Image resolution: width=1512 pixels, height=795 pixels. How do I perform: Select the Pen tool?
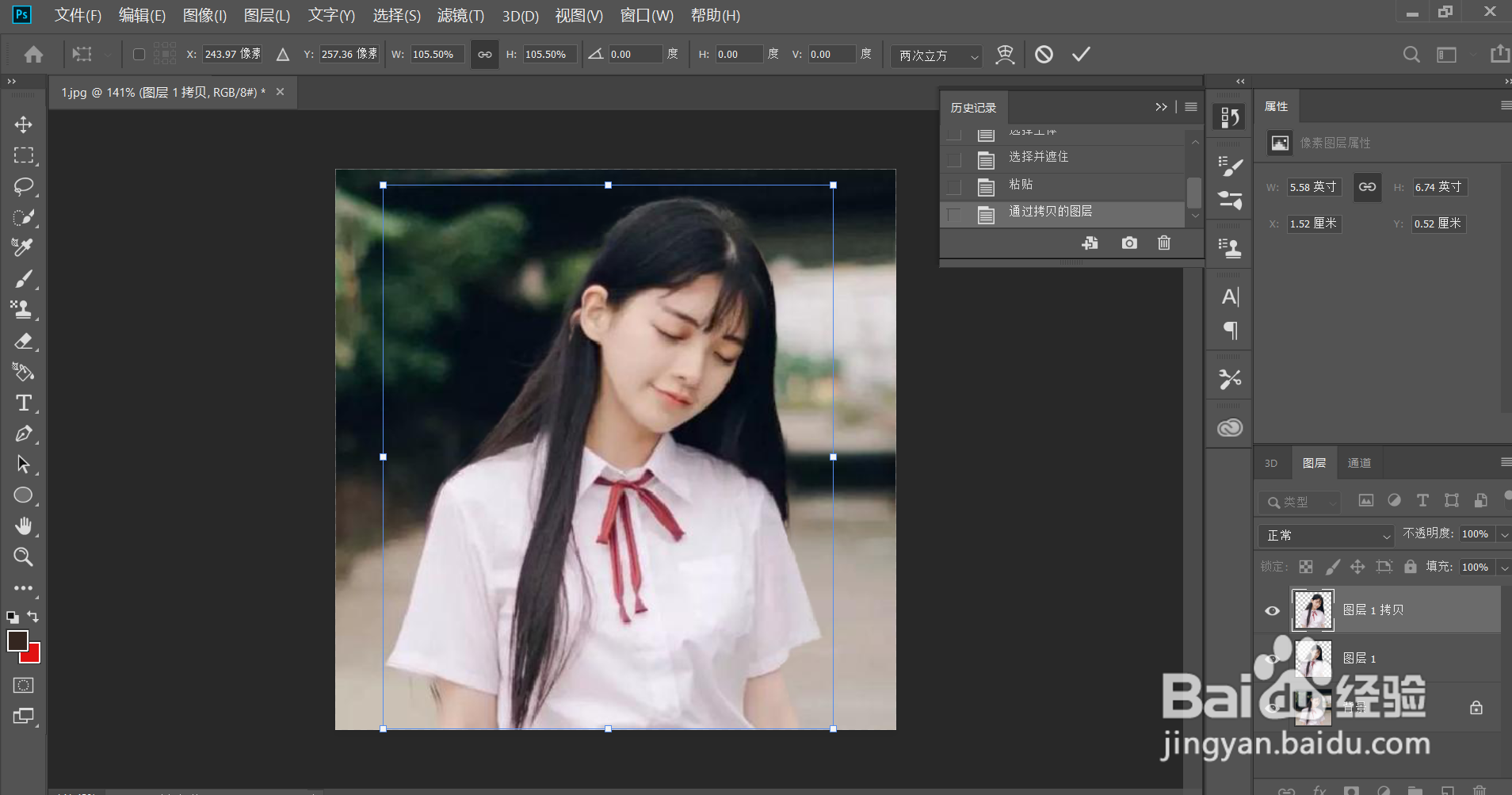pyautogui.click(x=23, y=434)
